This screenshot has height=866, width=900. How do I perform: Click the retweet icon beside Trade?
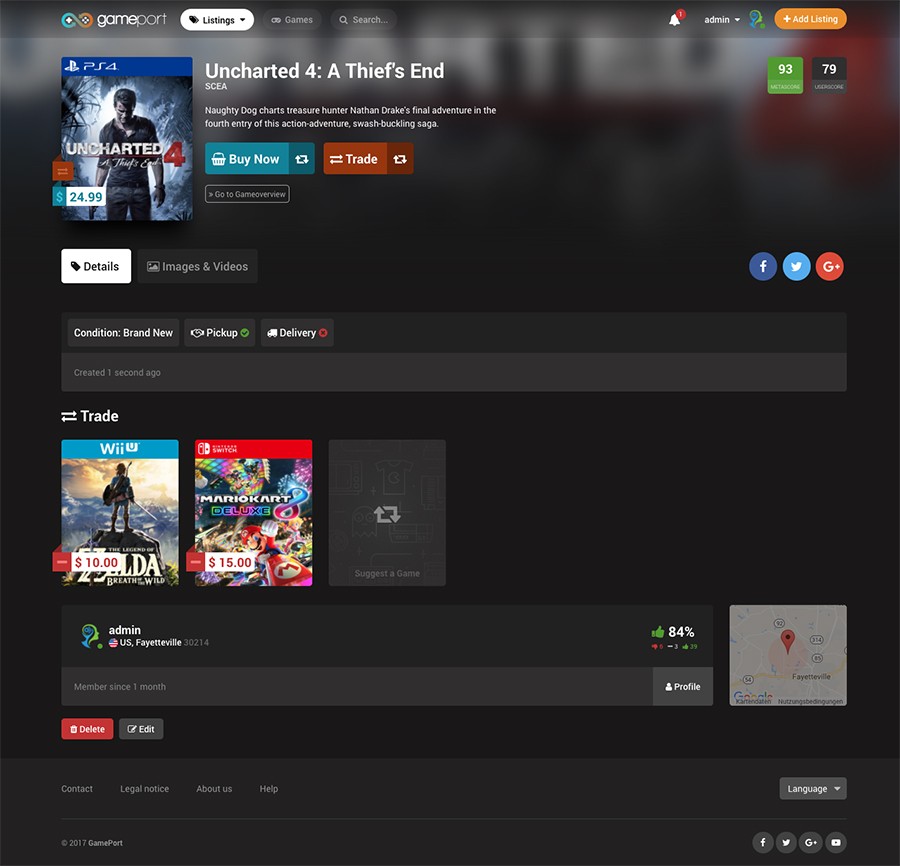click(400, 159)
